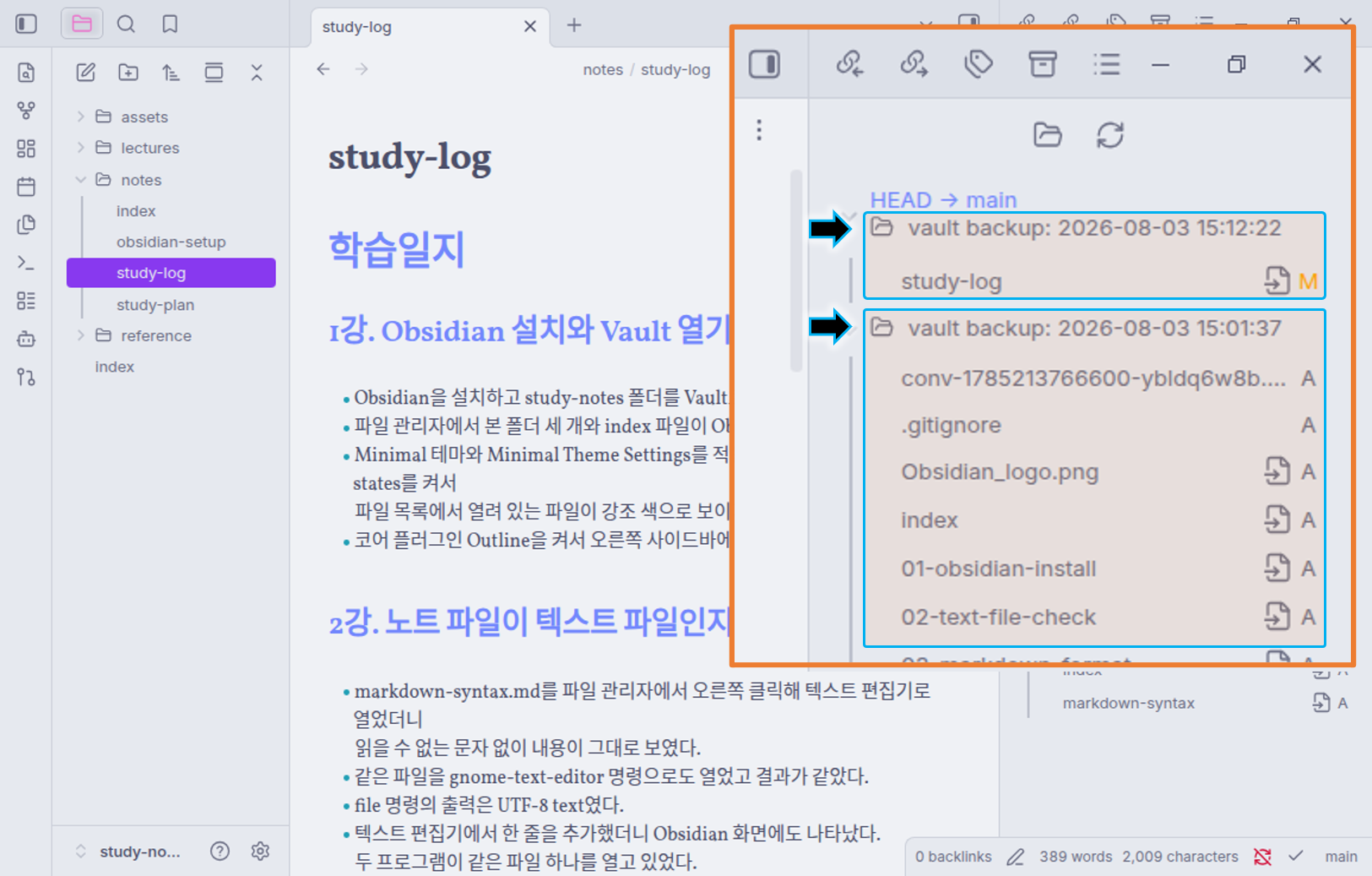Open today's daily note calendar icon

pyautogui.click(x=26, y=187)
